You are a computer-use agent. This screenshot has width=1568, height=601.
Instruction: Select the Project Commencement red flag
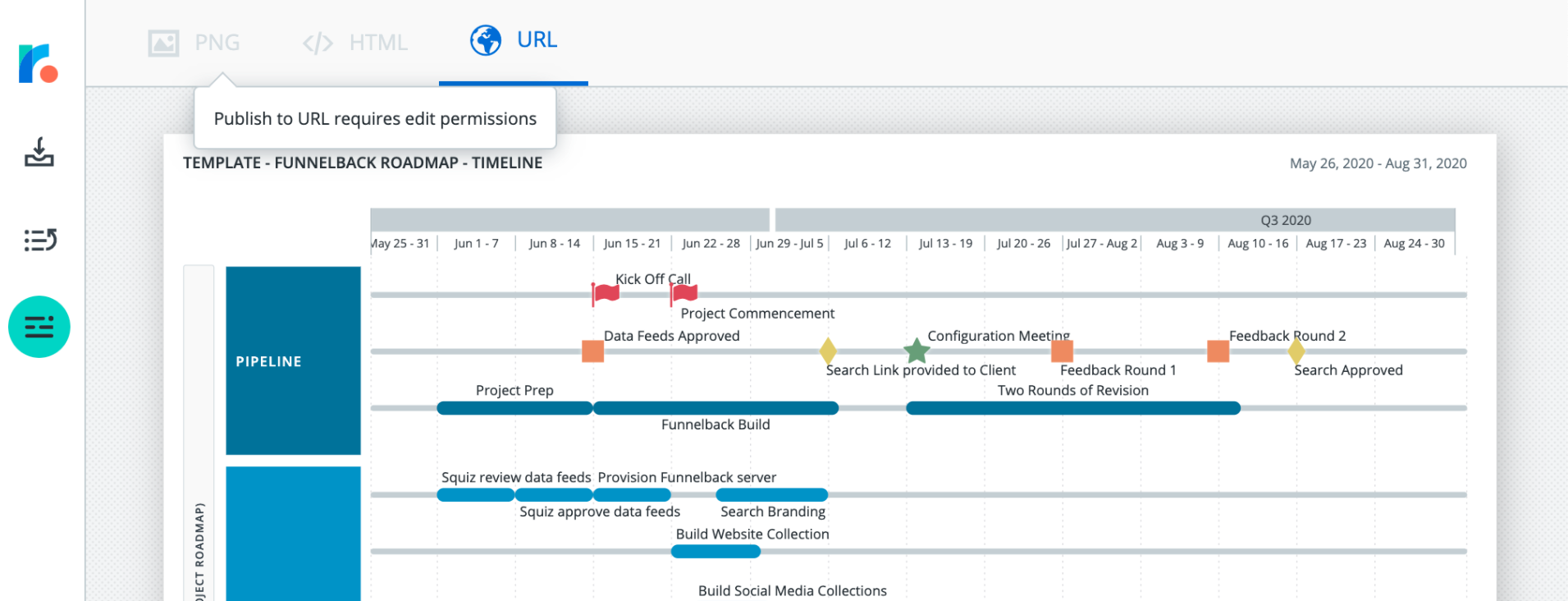point(683,293)
